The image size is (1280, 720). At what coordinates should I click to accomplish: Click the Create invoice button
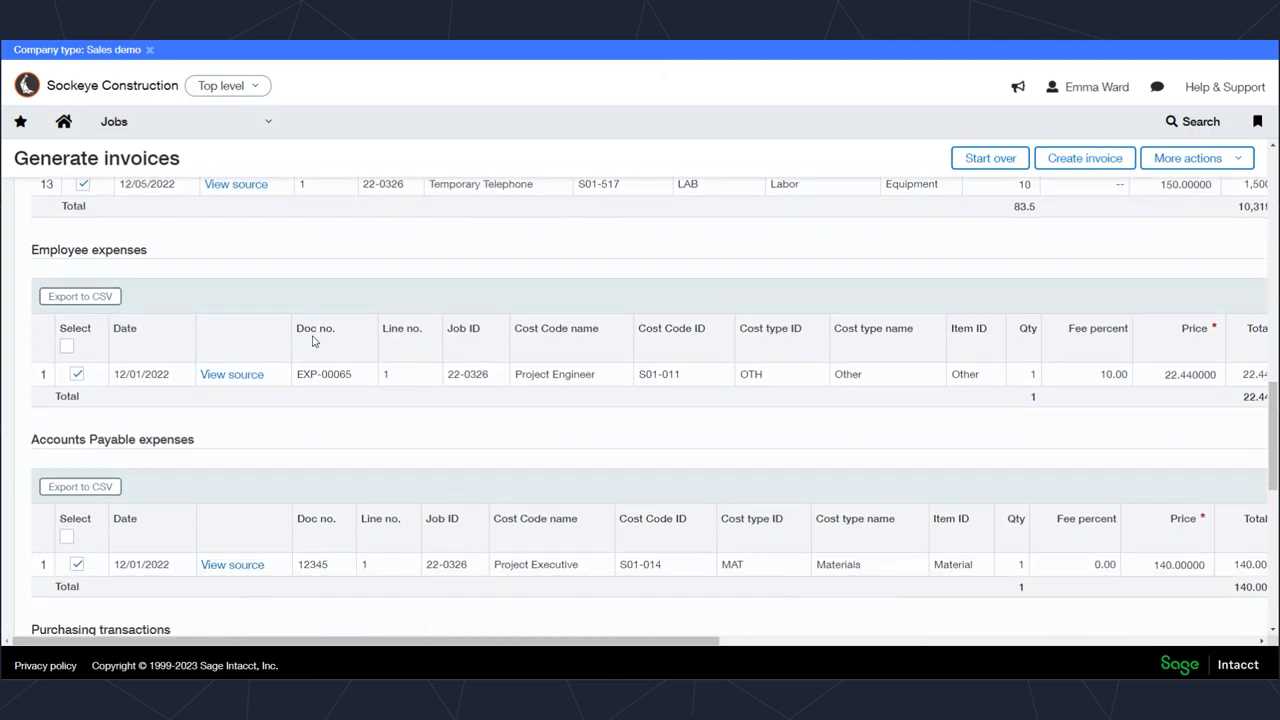1085,158
